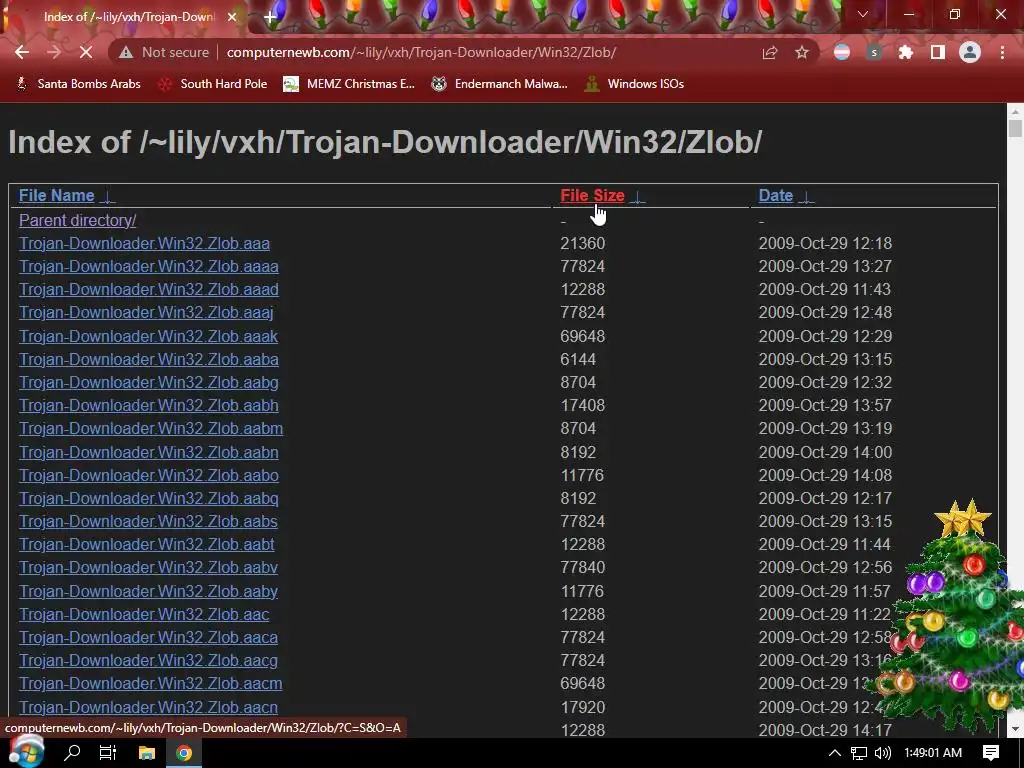Show hidden system tray icons
This screenshot has height=768, width=1024.
pos(835,753)
